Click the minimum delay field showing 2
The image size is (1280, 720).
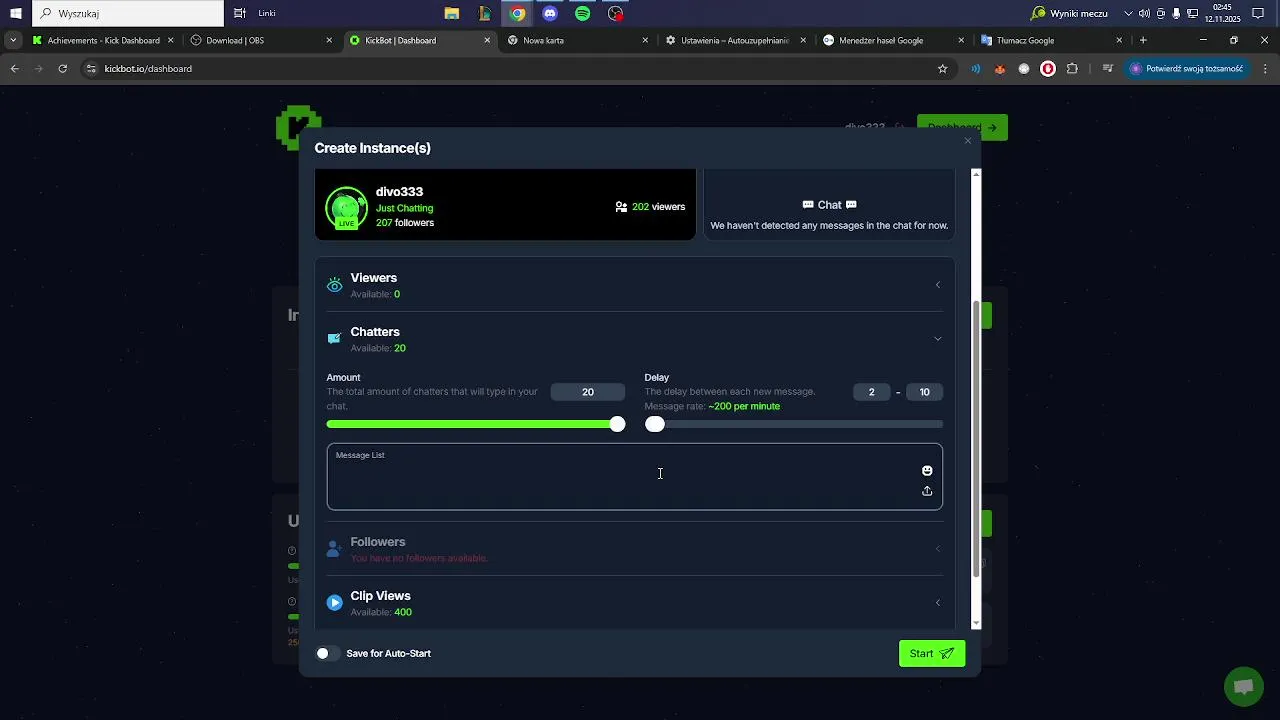(871, 392)
